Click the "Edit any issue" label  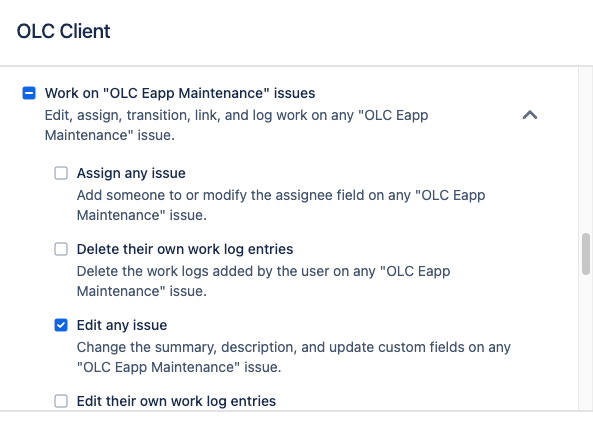pos(122,325)
